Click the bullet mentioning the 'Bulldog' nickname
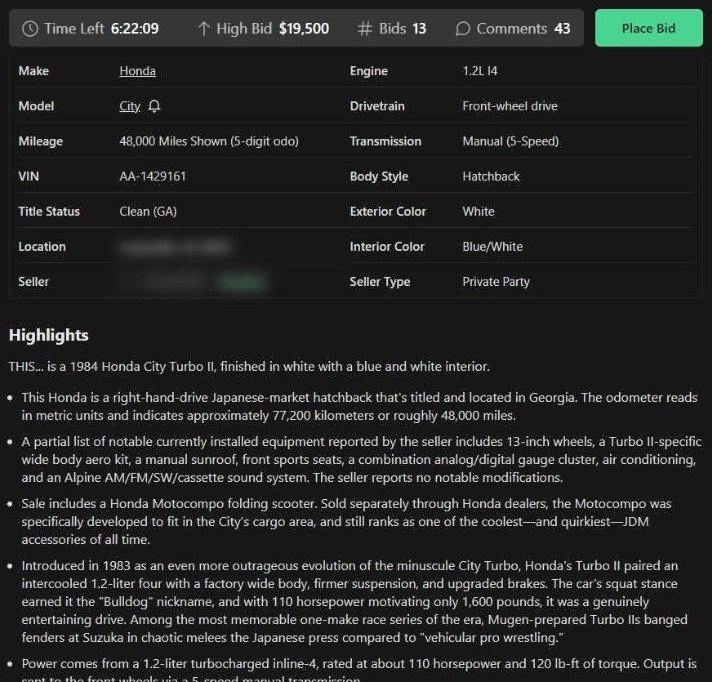712x682 pixels. click(354, 602)
